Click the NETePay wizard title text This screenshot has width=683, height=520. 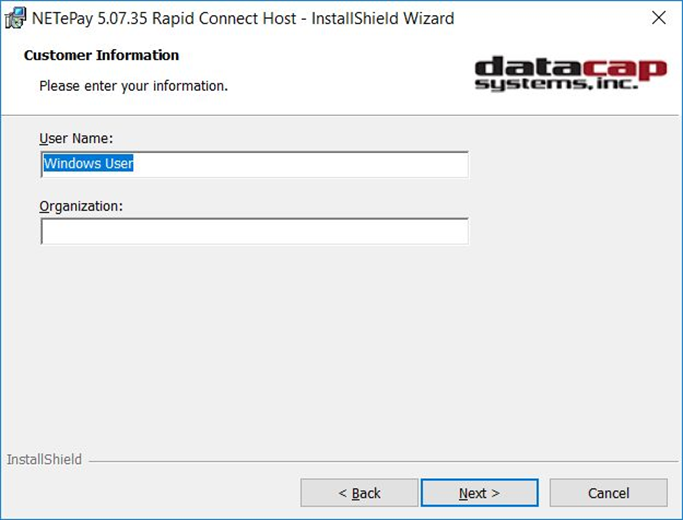tap(243, 18)
